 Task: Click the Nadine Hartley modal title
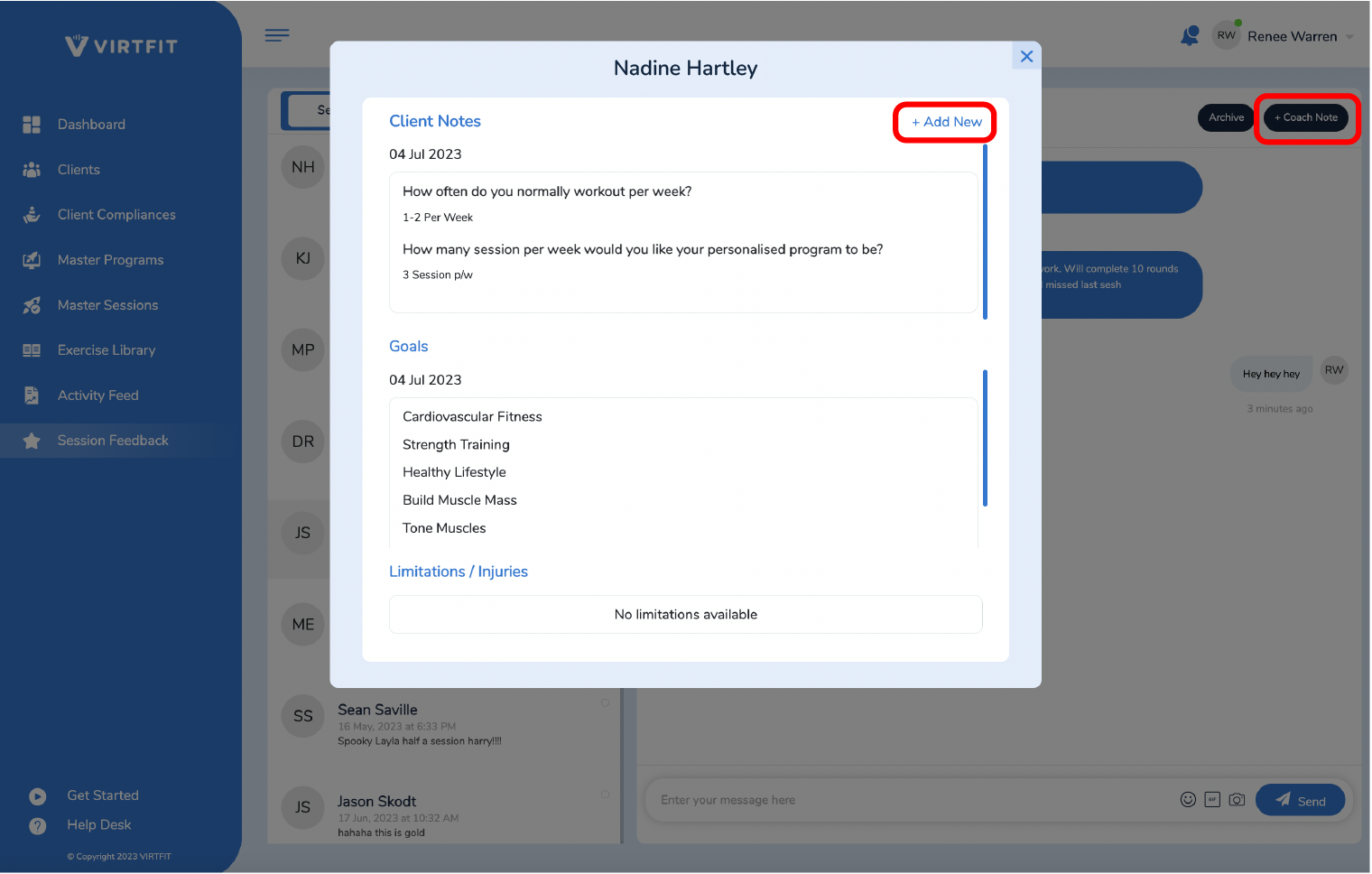686,68
